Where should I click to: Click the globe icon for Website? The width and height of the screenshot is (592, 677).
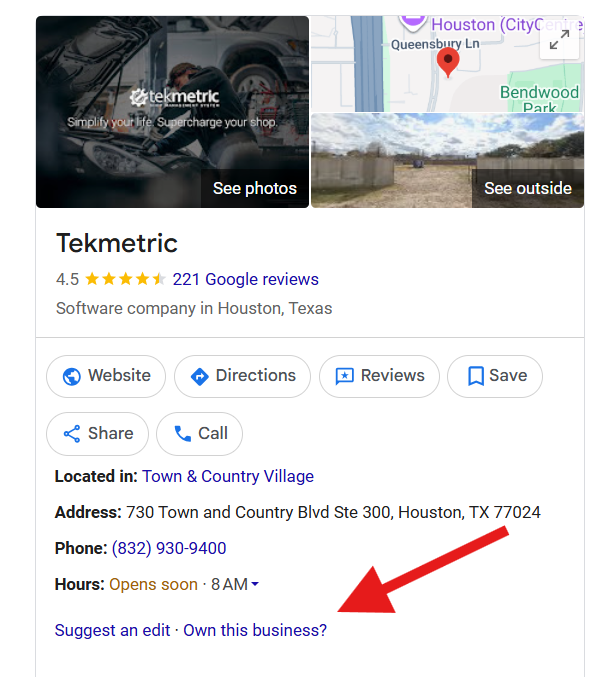72,376
